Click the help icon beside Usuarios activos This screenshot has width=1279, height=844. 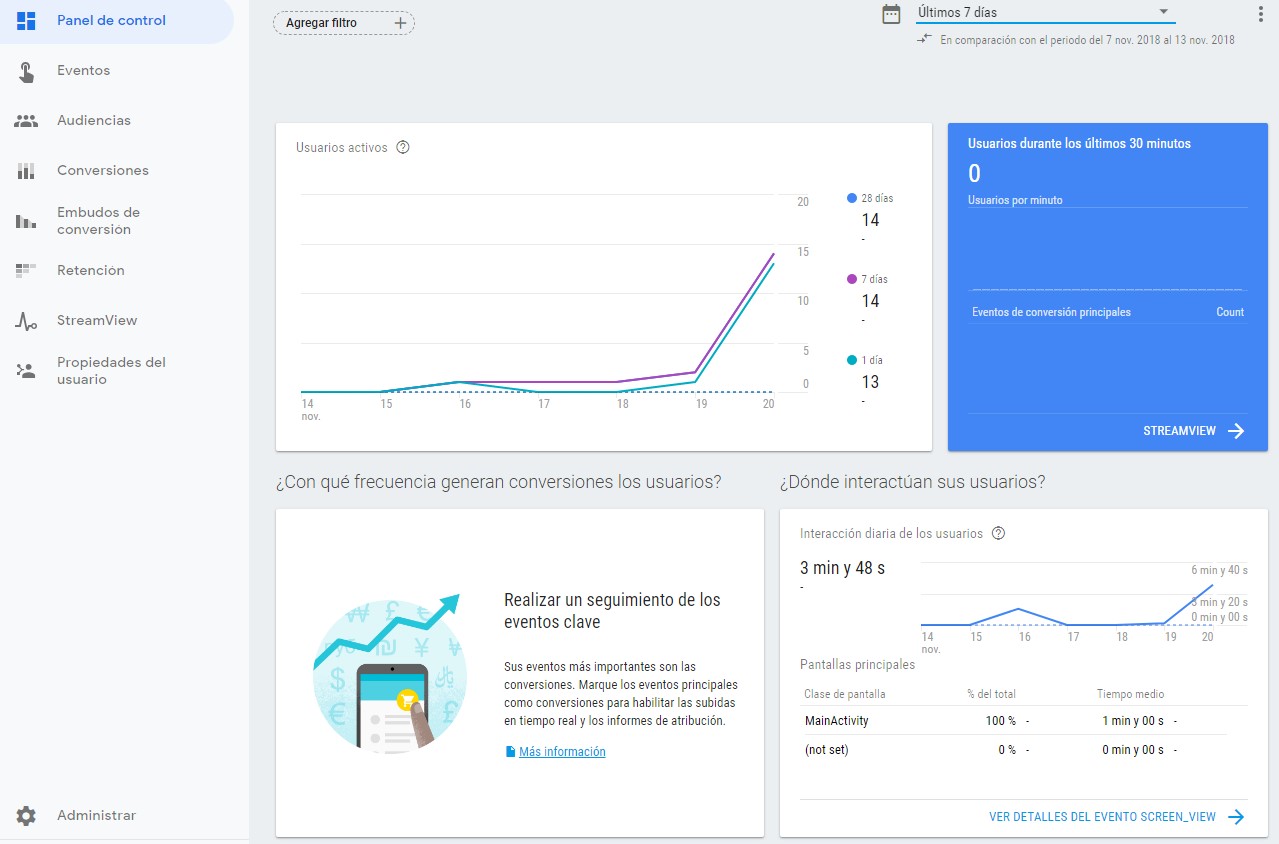pos(403,148)
